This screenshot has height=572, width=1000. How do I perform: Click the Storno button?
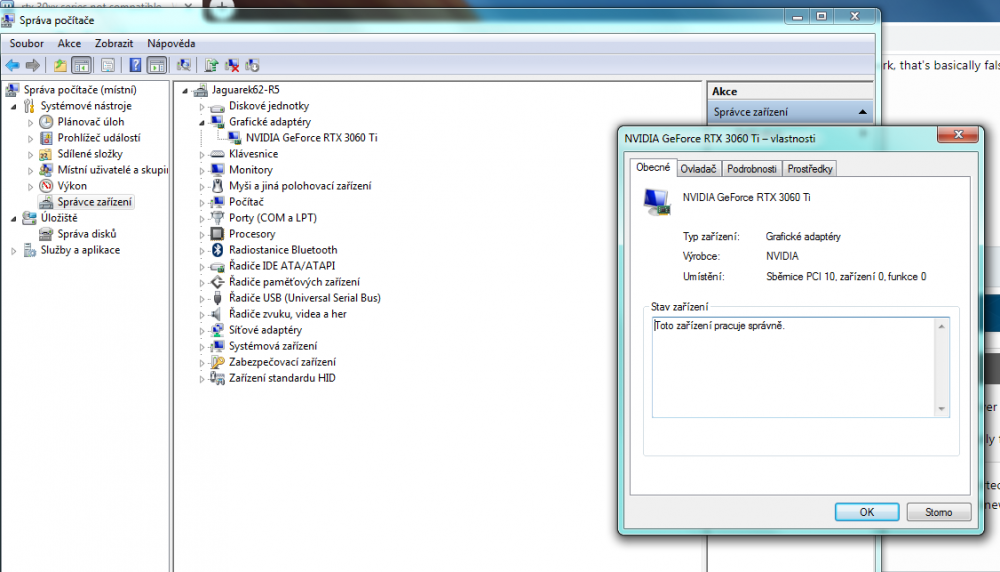(937, 512)
